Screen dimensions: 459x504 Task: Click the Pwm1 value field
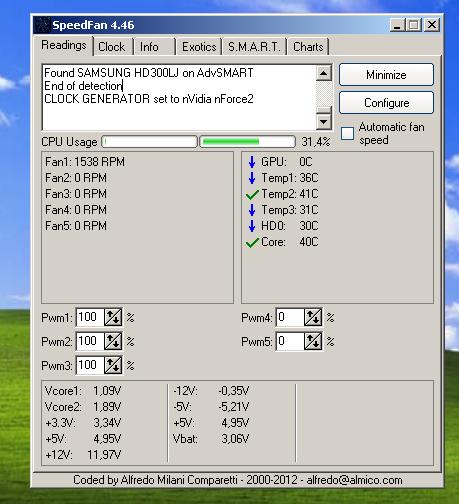click(90, 317)
